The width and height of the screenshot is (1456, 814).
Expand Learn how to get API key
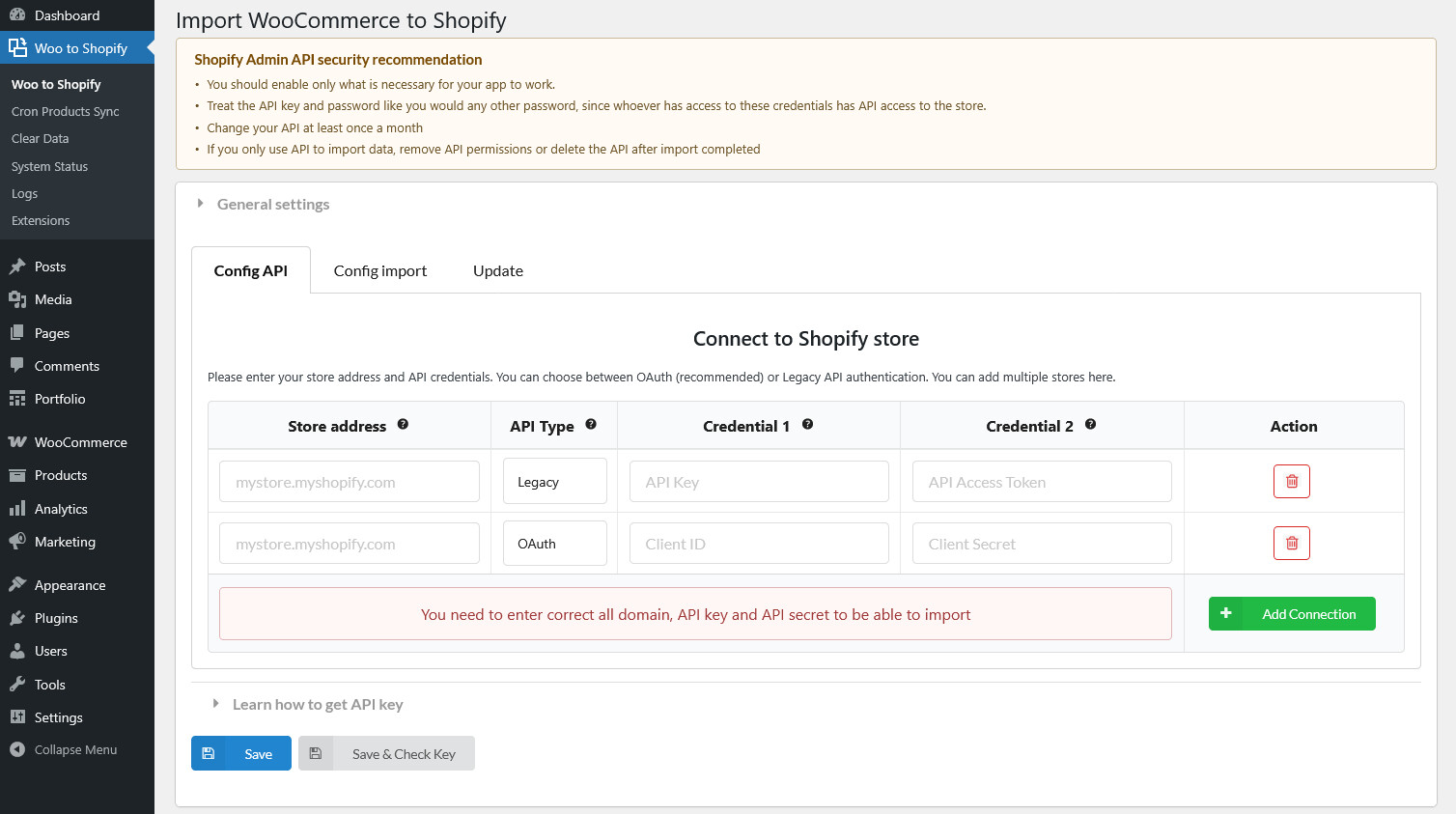(317, 705)
